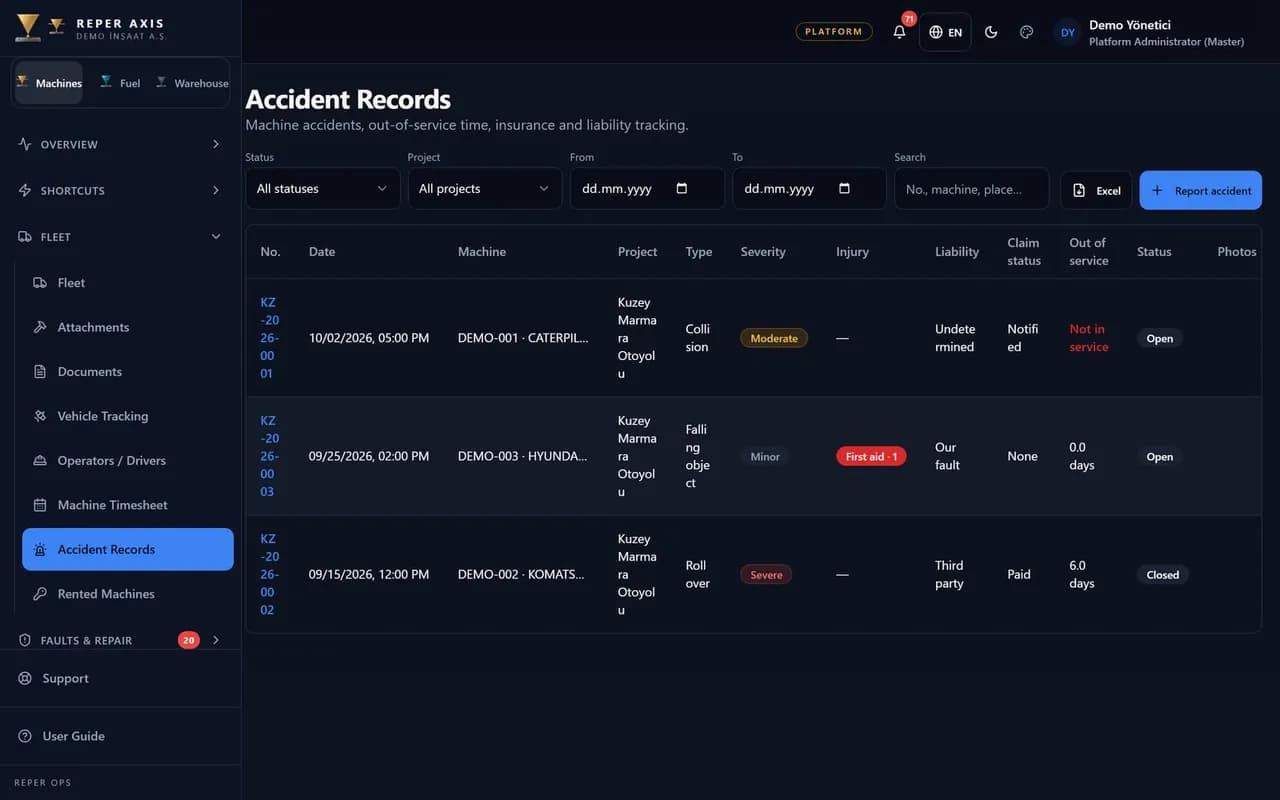
Task: Open accident record KZ-2026-0001
Action: point(269,338)
